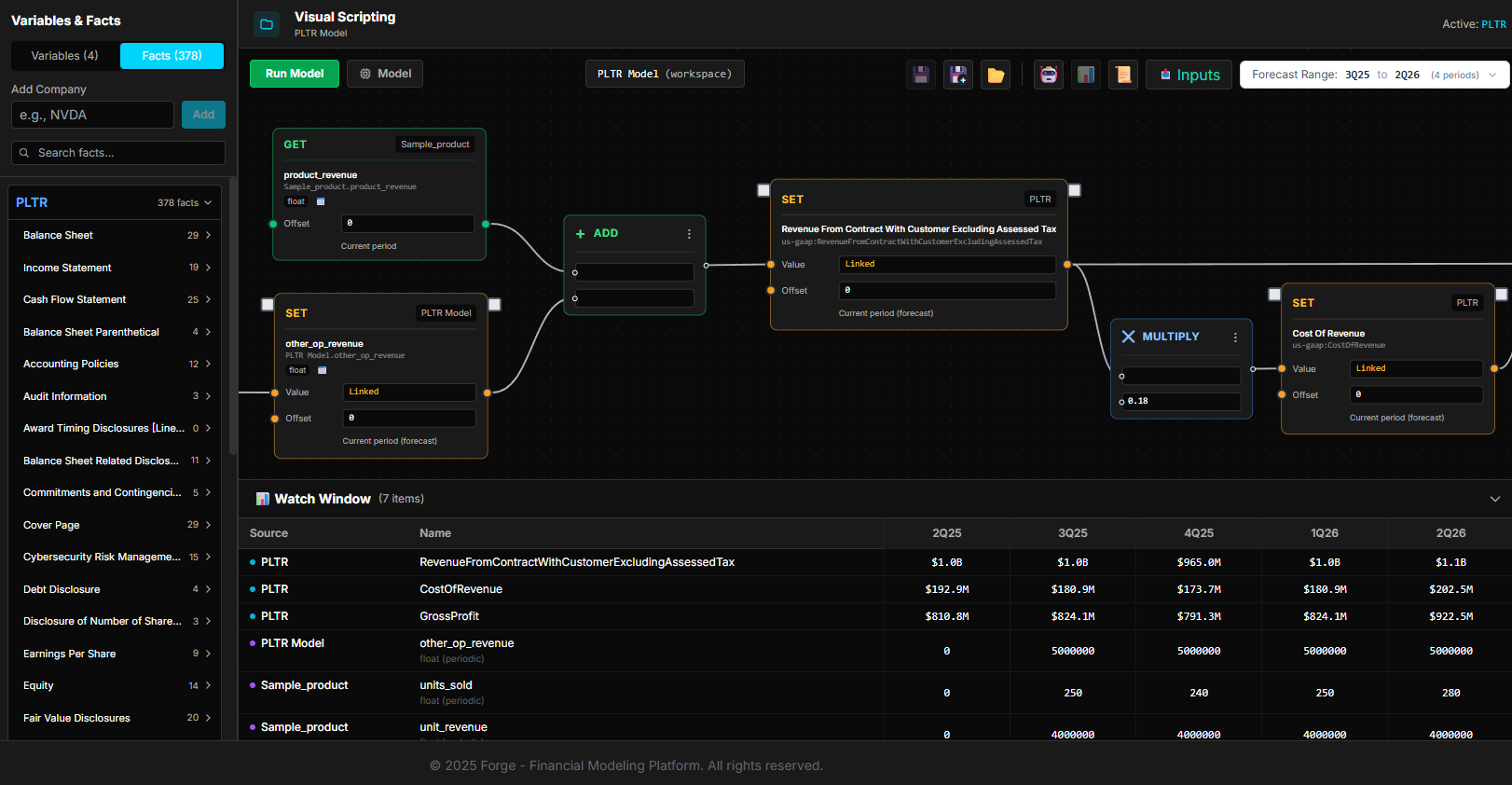Open the Audit Information facts group
The width and height of the screenshot is (1512, 785).
point(114,396)
